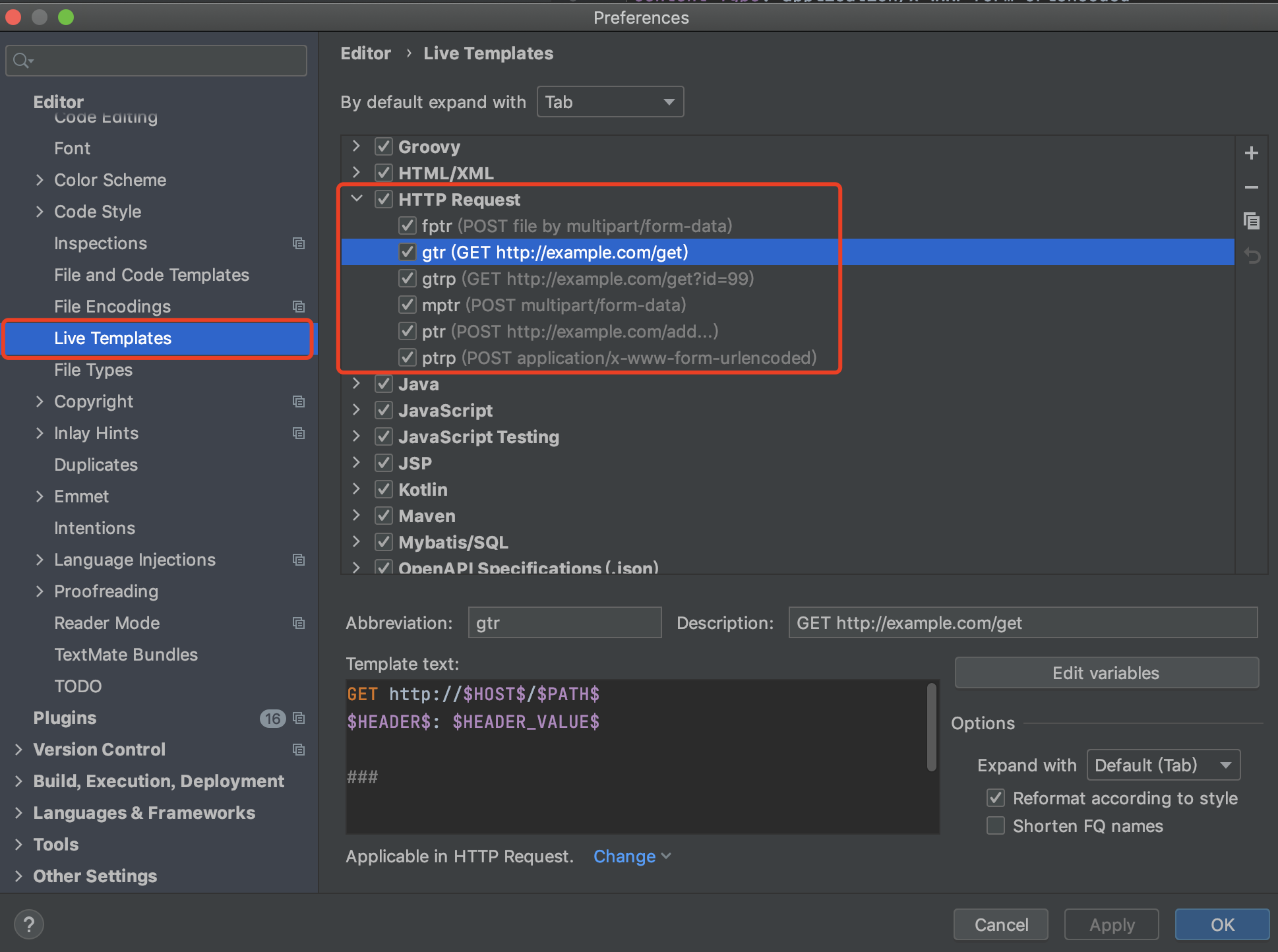Click the File Encodings settings icon

pyautogui.click(x=298, y=306)
